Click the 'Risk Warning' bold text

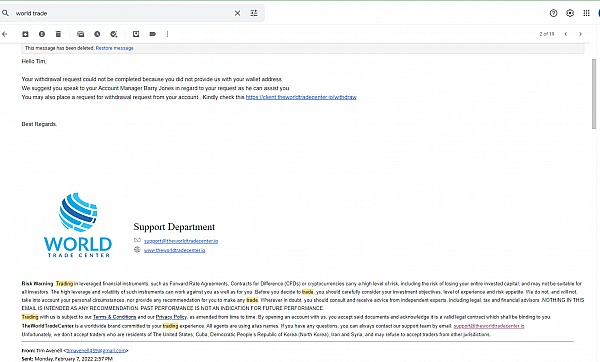(38, 284)
